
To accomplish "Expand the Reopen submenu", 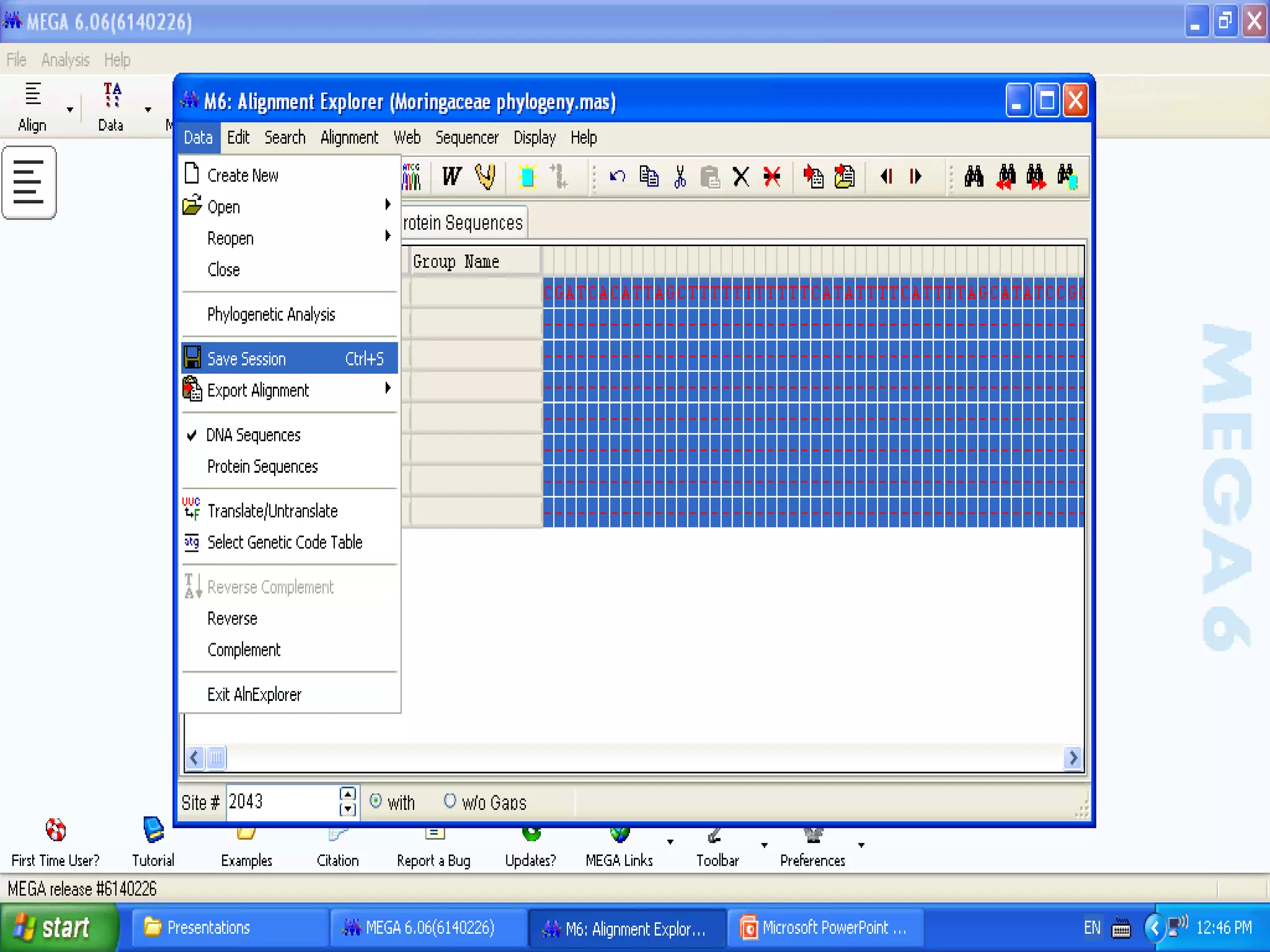I will click(x=290, y=239).
